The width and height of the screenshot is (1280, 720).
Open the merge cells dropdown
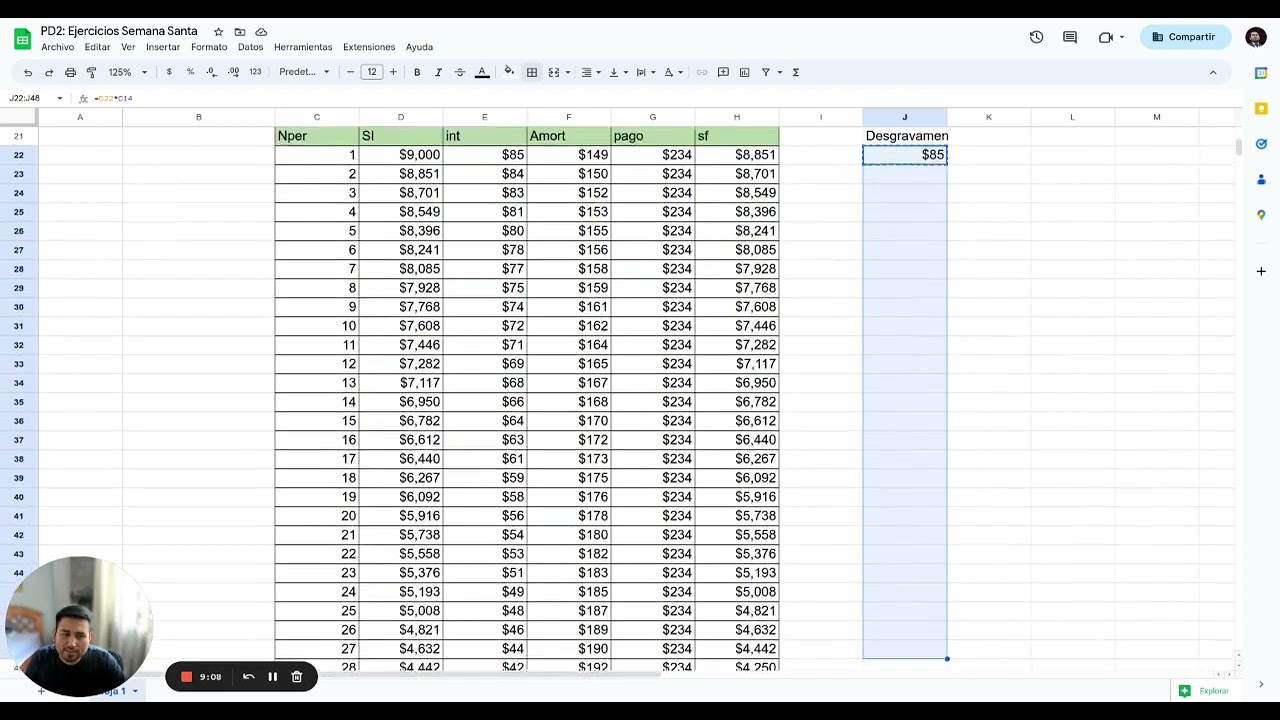(x=559, y=72)
